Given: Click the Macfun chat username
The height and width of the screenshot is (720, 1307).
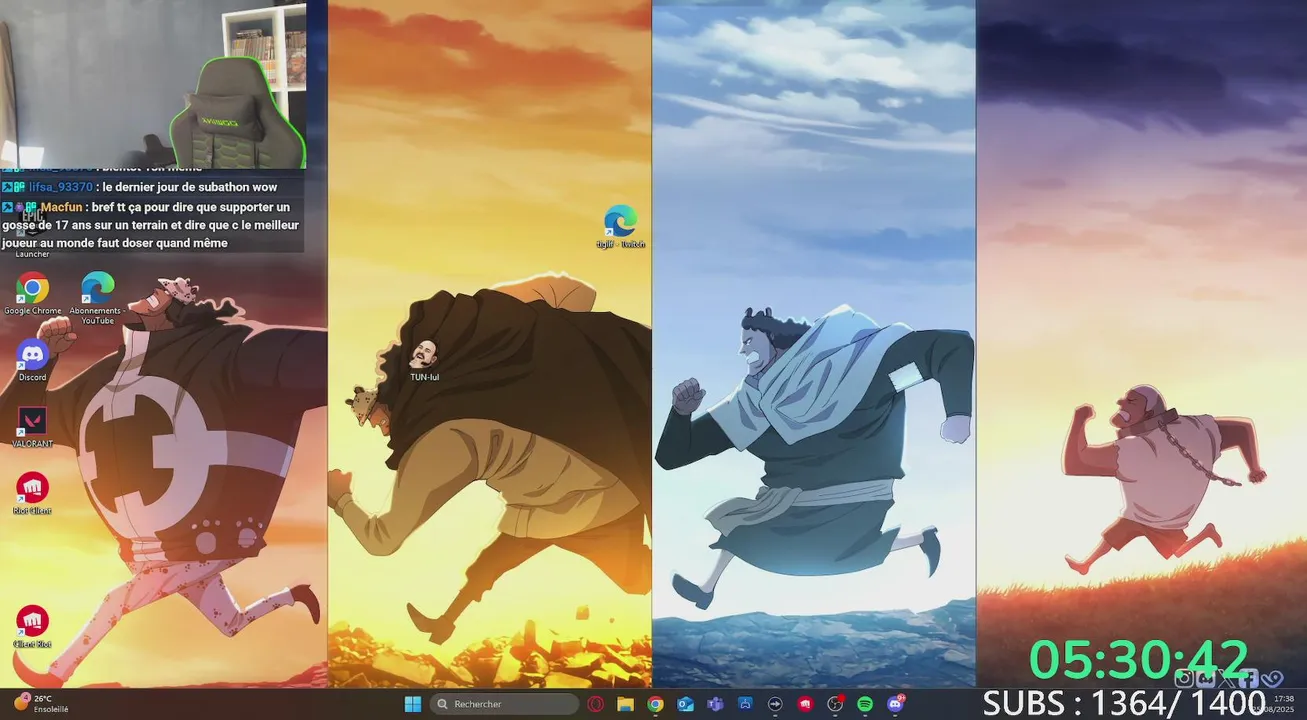Looking at the screenshot, I should (x=61, y=207).
